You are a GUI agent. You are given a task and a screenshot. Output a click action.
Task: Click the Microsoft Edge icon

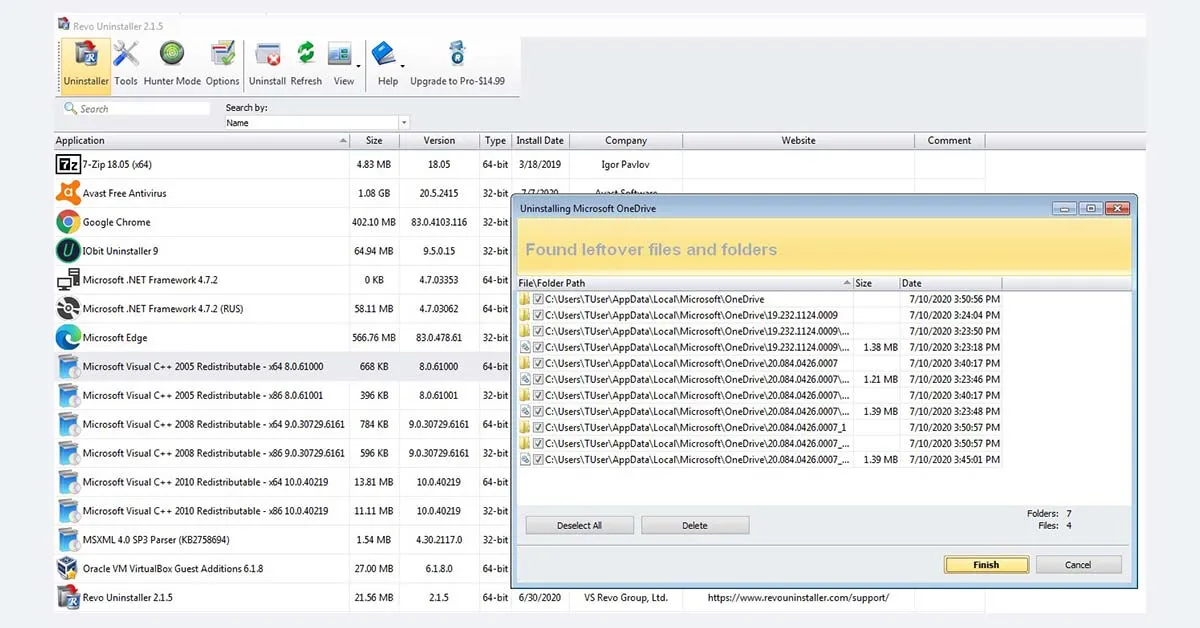pos(68,338)
